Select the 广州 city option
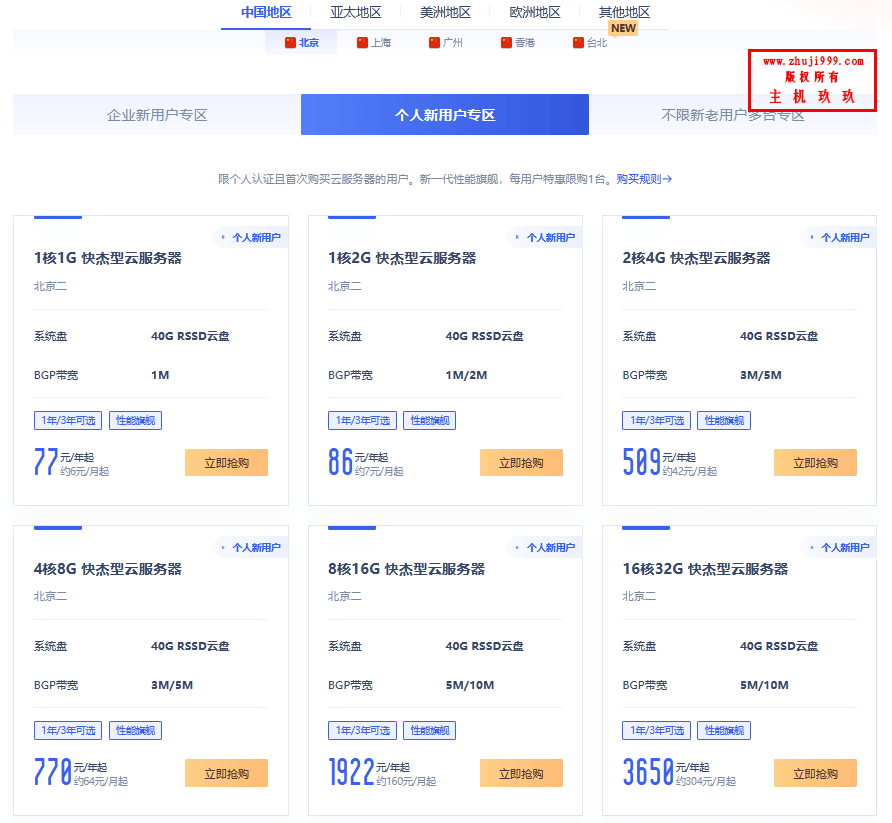The height and width of the screenshot is (823, 892). click(x=445, y=43)
